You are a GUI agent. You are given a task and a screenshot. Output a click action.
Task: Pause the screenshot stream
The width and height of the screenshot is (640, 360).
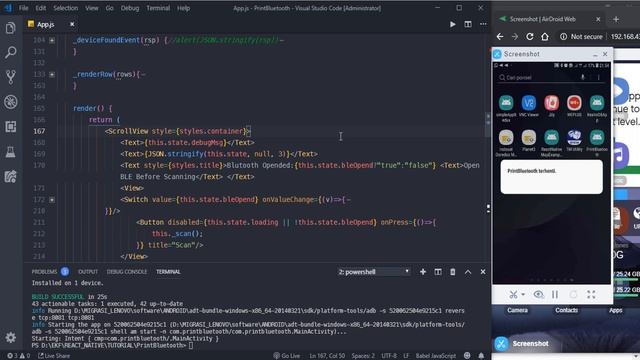tap(555, 295)
